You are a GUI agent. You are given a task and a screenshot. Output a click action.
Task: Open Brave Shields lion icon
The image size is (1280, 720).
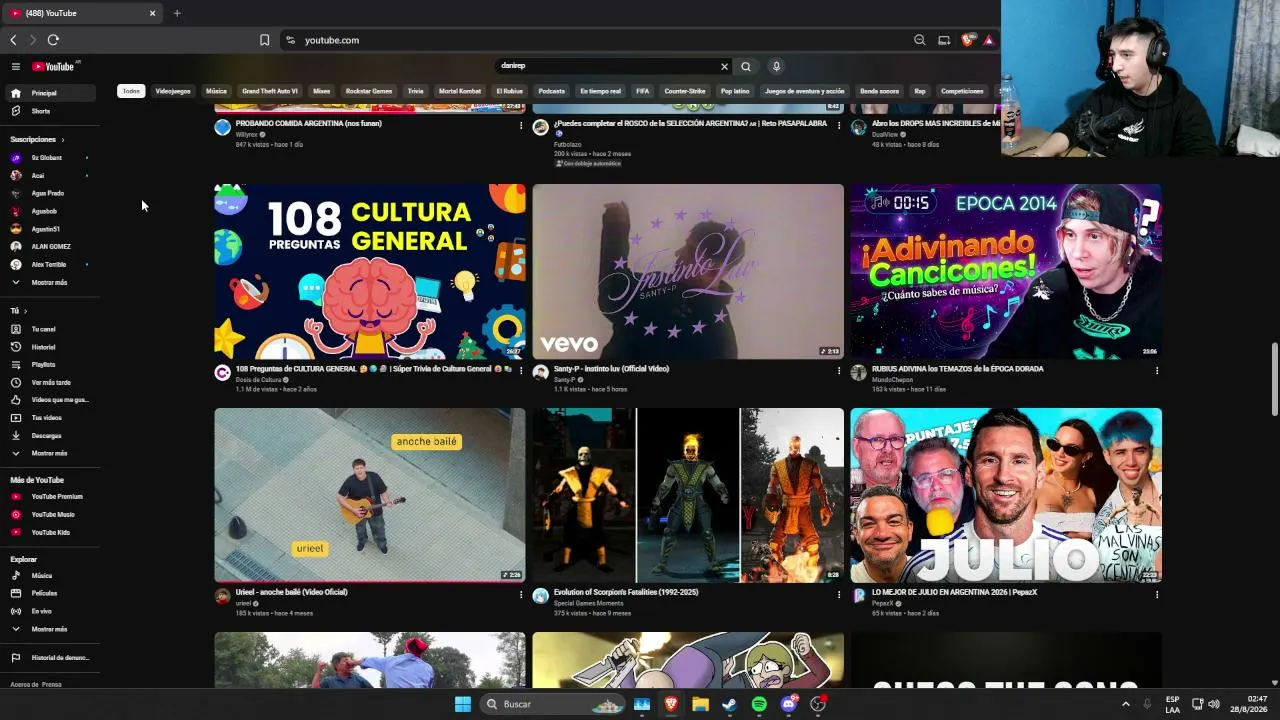pos(967,40)
